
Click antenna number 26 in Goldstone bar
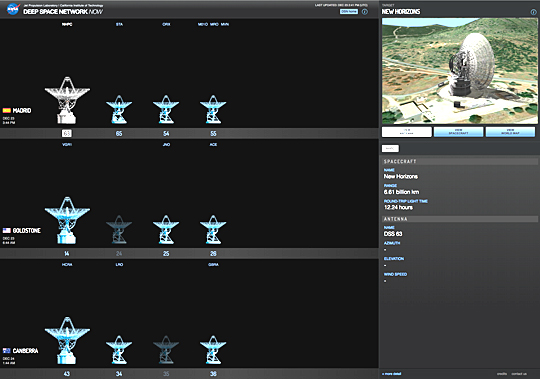tap(213, 254)
